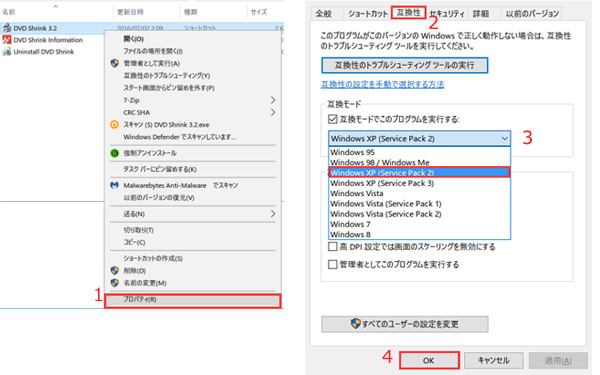This screenshot has height=375, width=600.
Task: Expand the 7-Zip submenu
Action: click(272, 100)
